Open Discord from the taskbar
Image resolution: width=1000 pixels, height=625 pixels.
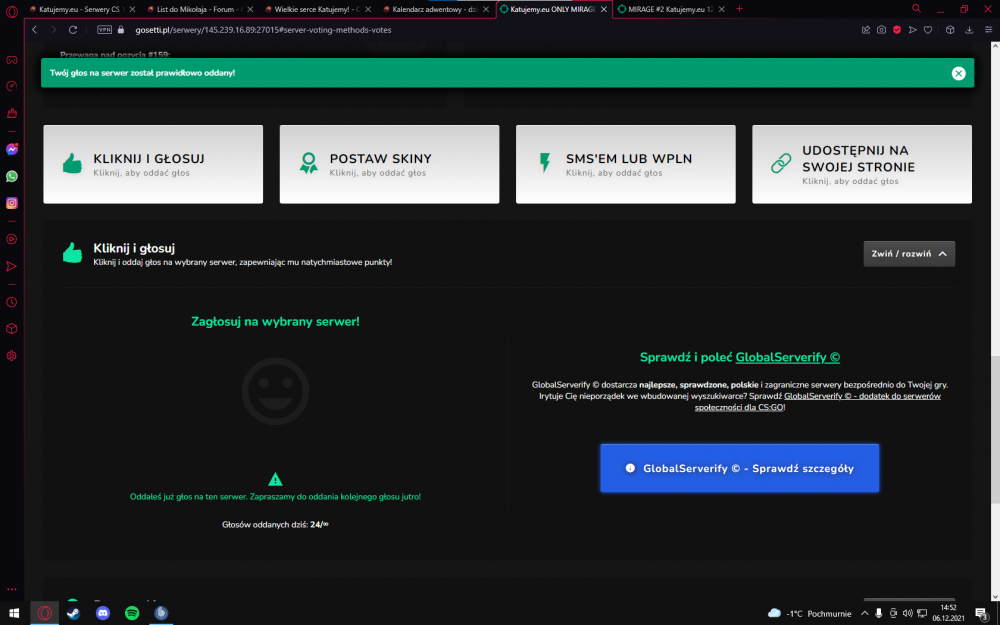[x=103, y=613]
